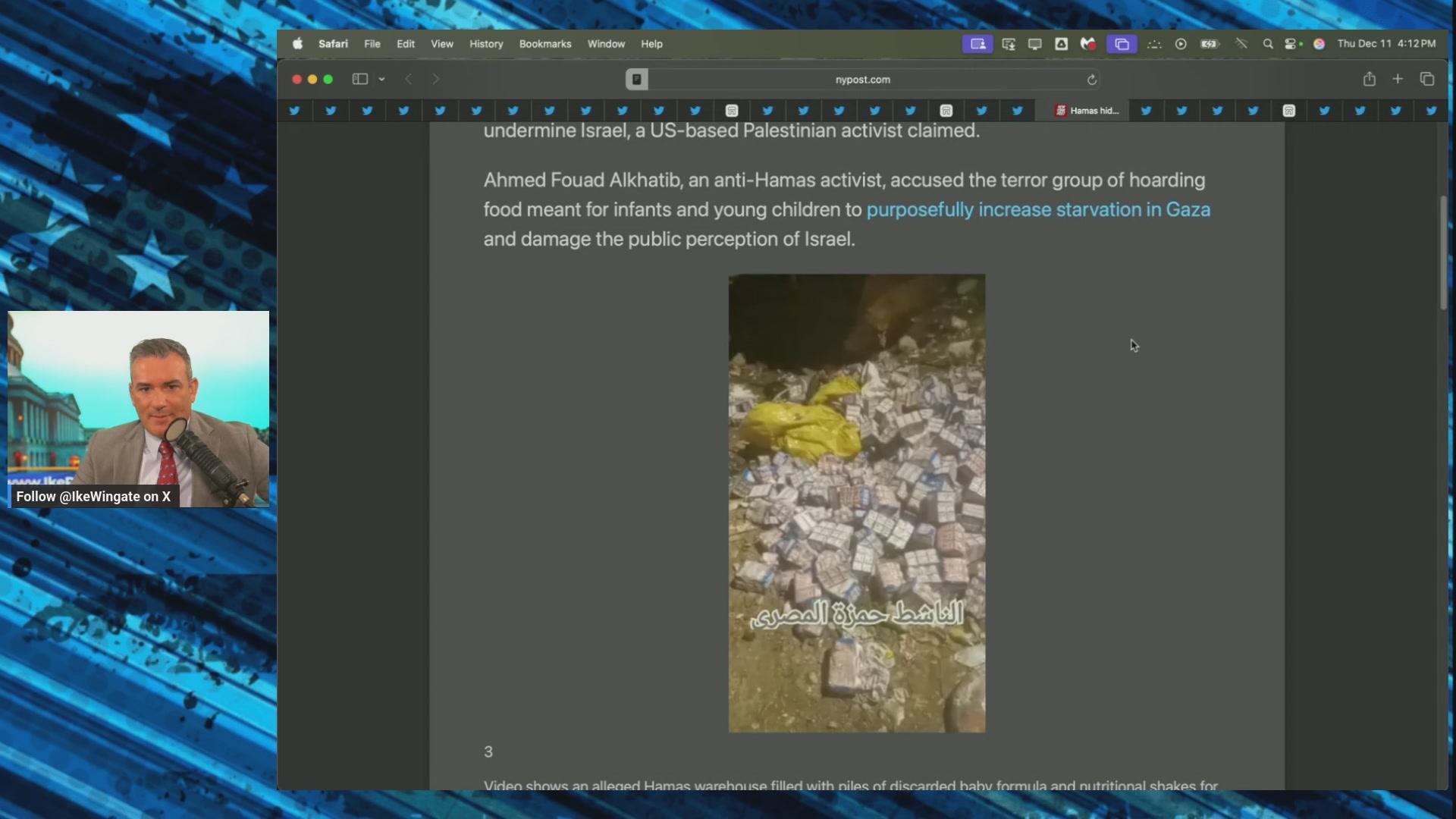Switch to the 'Hamas hid...' tab
Viewport: 1456px width, 819px height.
click(x=1087, y=111)
